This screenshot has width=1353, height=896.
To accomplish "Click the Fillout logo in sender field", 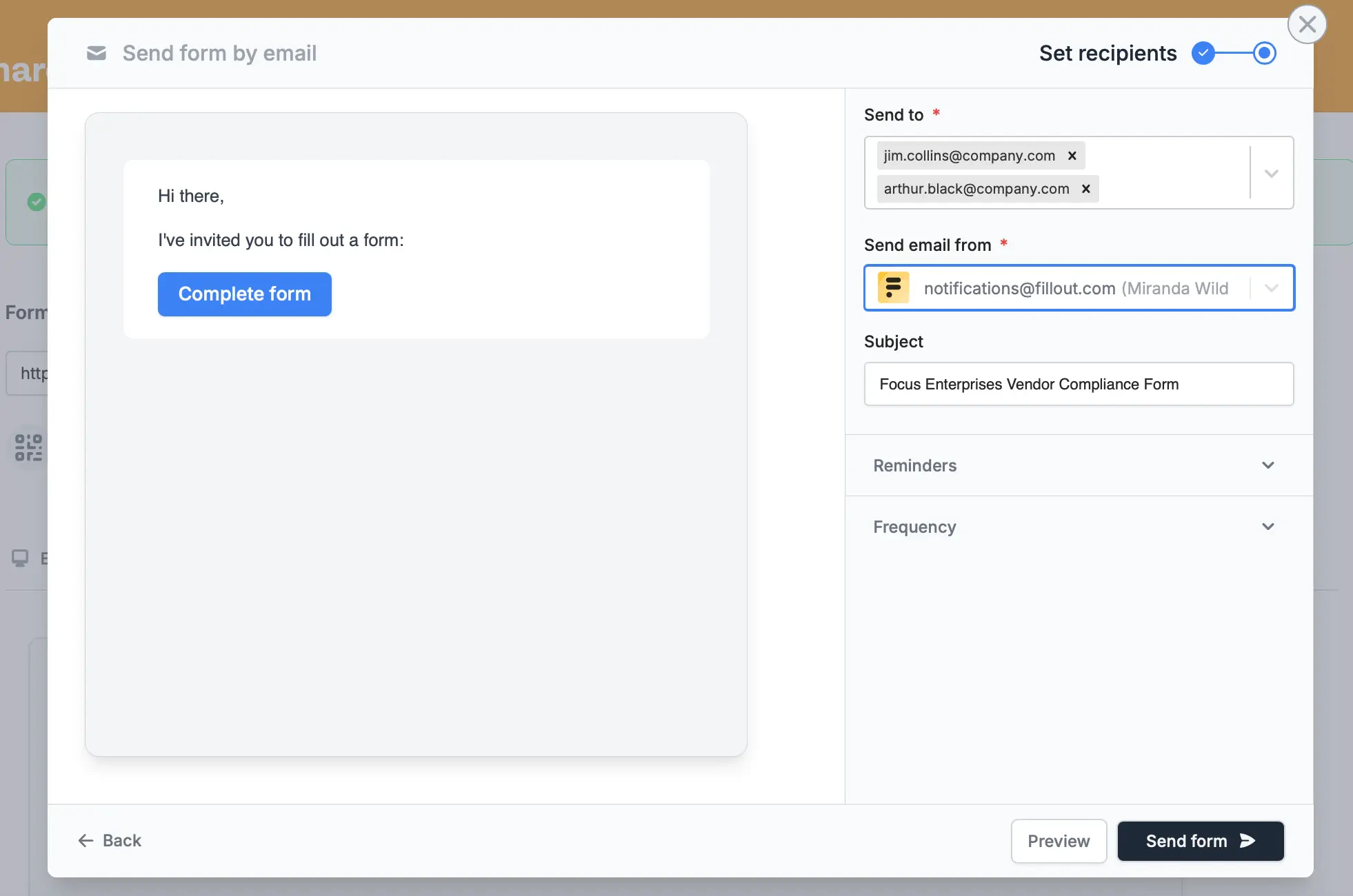I will [x=893, y=287].
